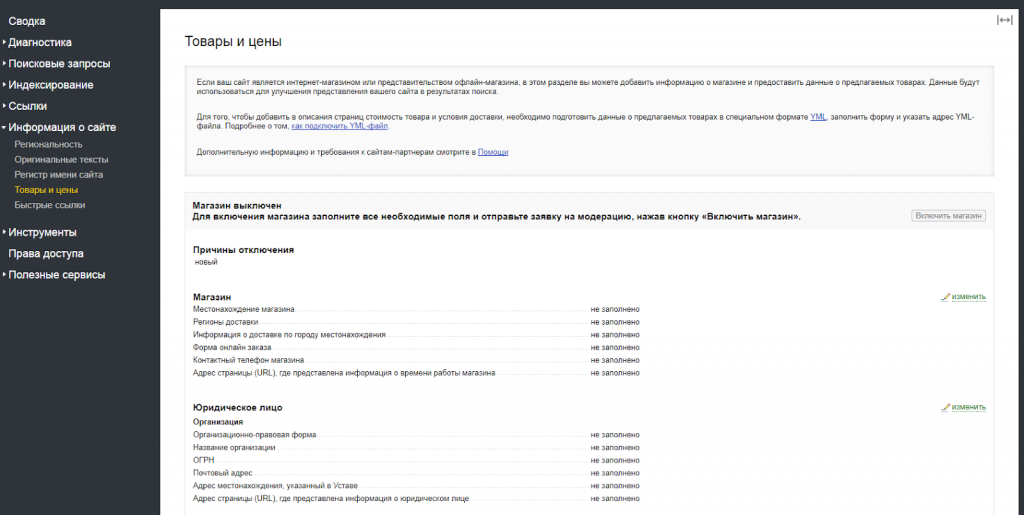Select the highlighted Товары и цены subsection
Viewport: 1024px width, 515px height.
pos(46,190)
